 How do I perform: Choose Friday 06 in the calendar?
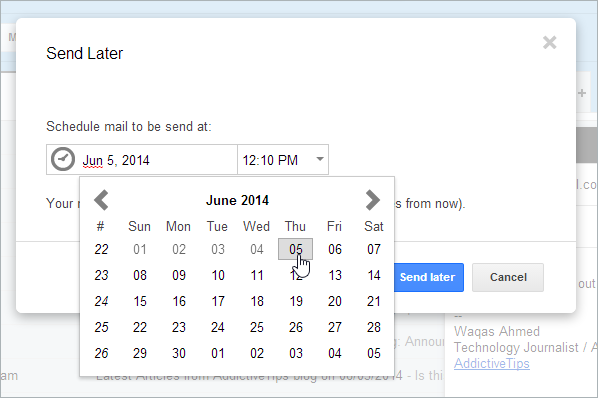335,249
